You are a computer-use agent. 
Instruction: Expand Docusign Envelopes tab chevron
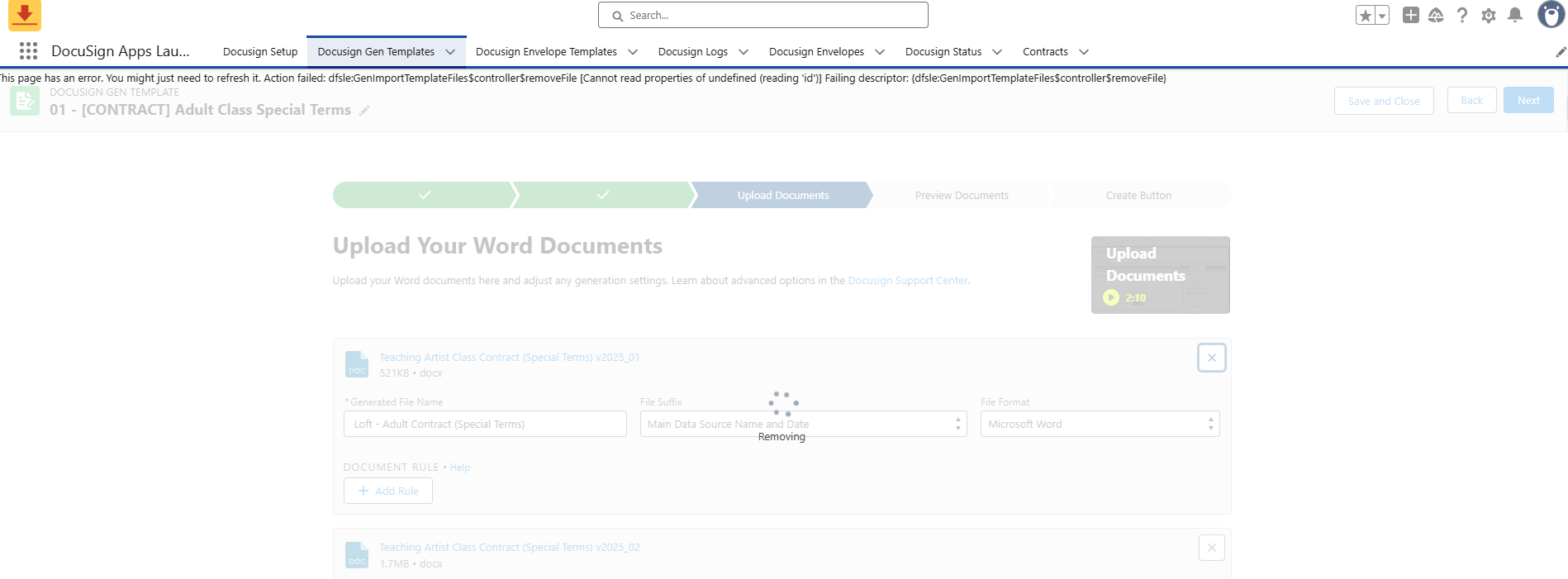point(880,52)
